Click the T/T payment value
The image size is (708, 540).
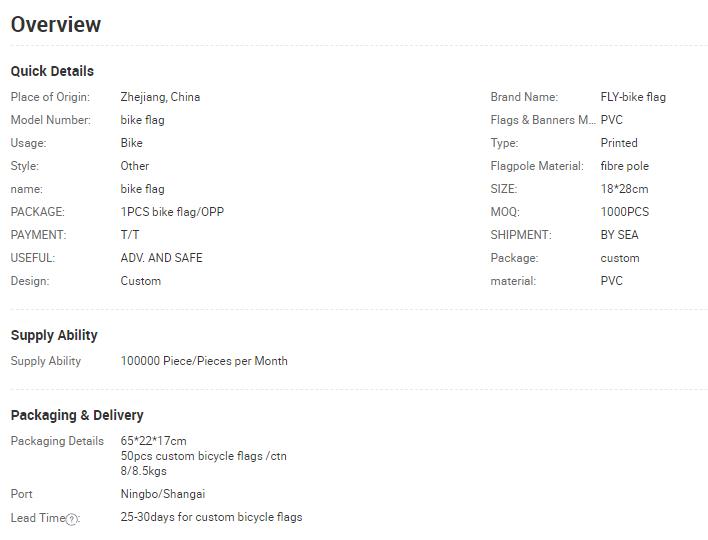[130, 235]
